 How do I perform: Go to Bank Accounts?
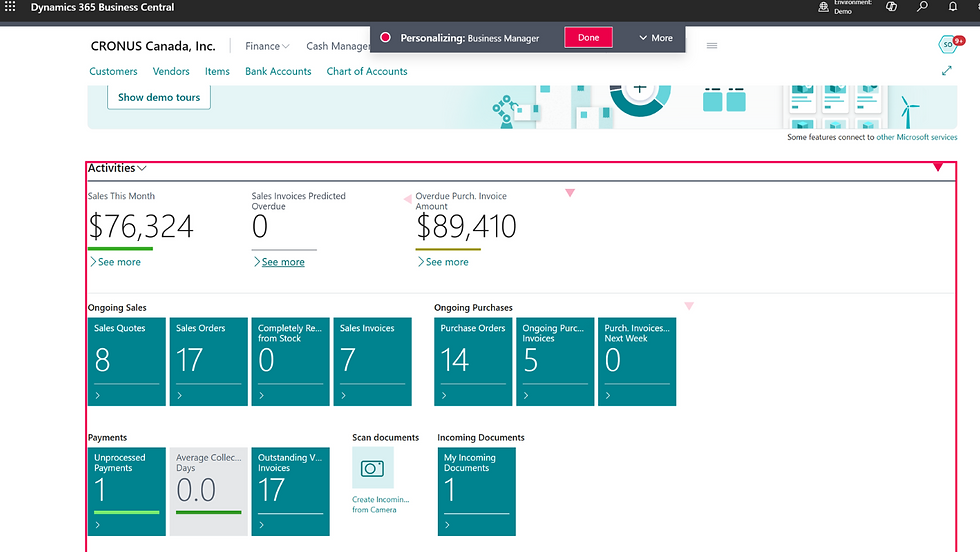[278, 71]
